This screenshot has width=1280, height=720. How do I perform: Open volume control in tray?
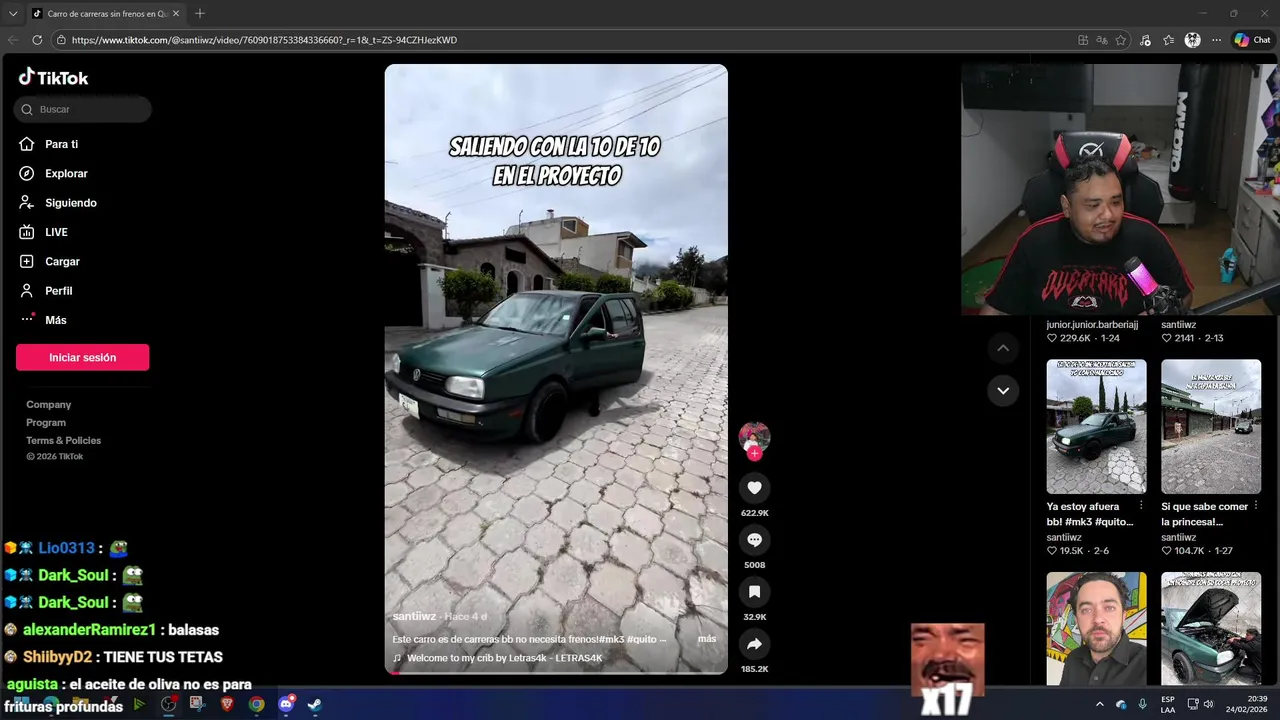[1208, 704]
